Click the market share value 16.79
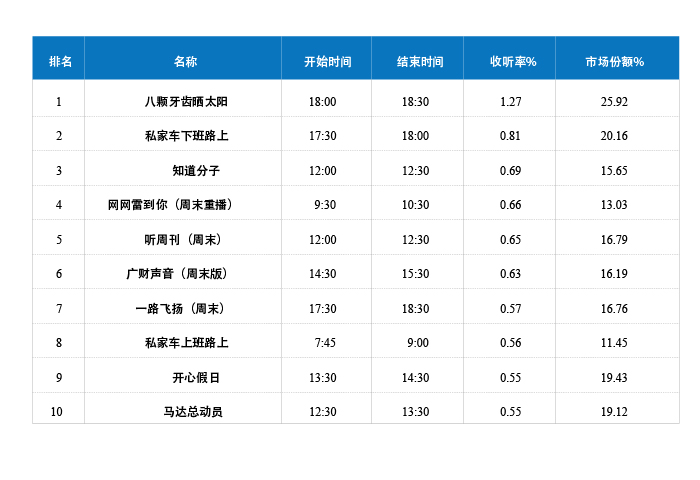This screenshot has width=700, height=480. [x=614, y=239]
